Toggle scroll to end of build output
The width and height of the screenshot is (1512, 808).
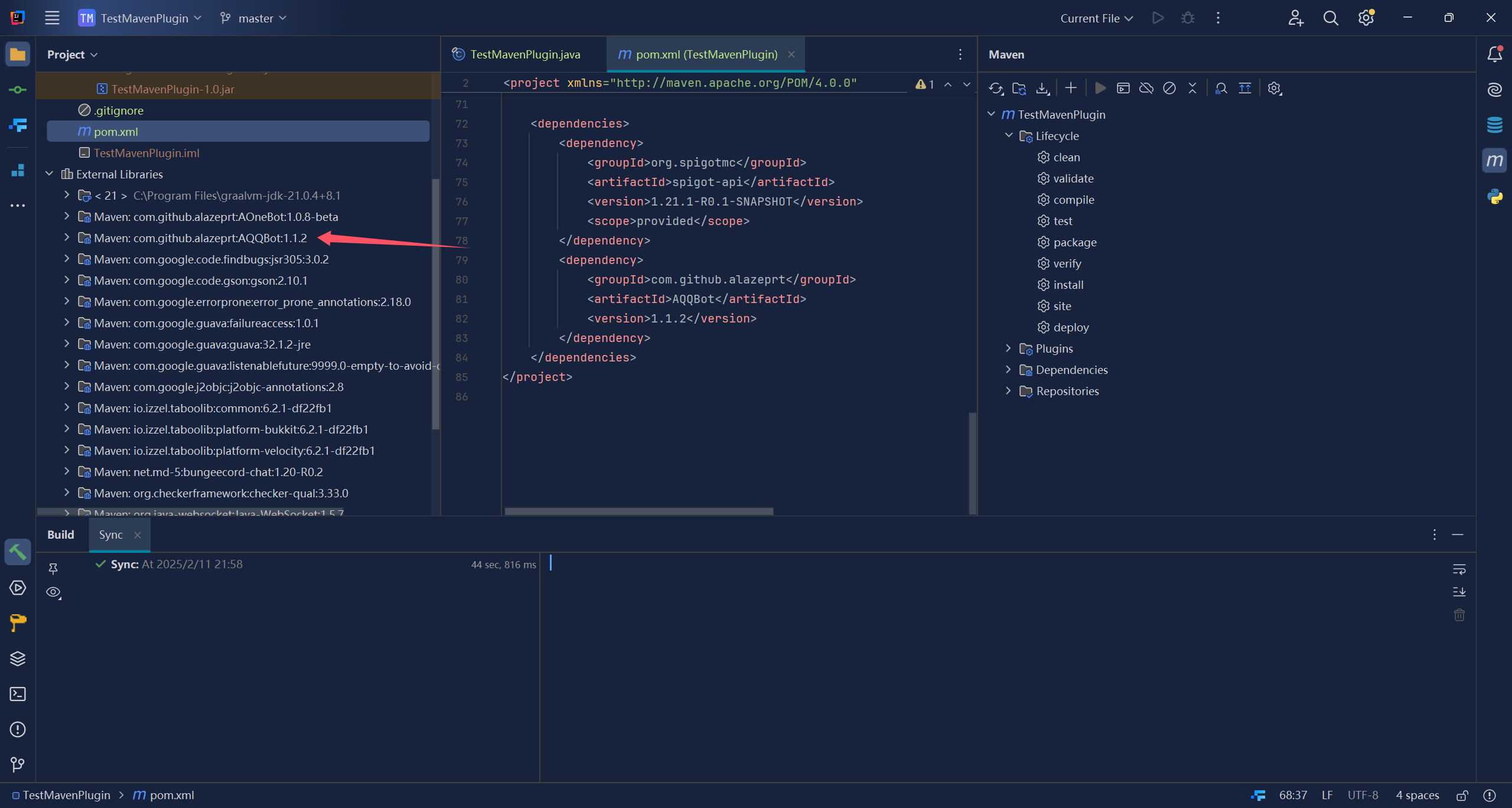click(x=1459, y=592)
